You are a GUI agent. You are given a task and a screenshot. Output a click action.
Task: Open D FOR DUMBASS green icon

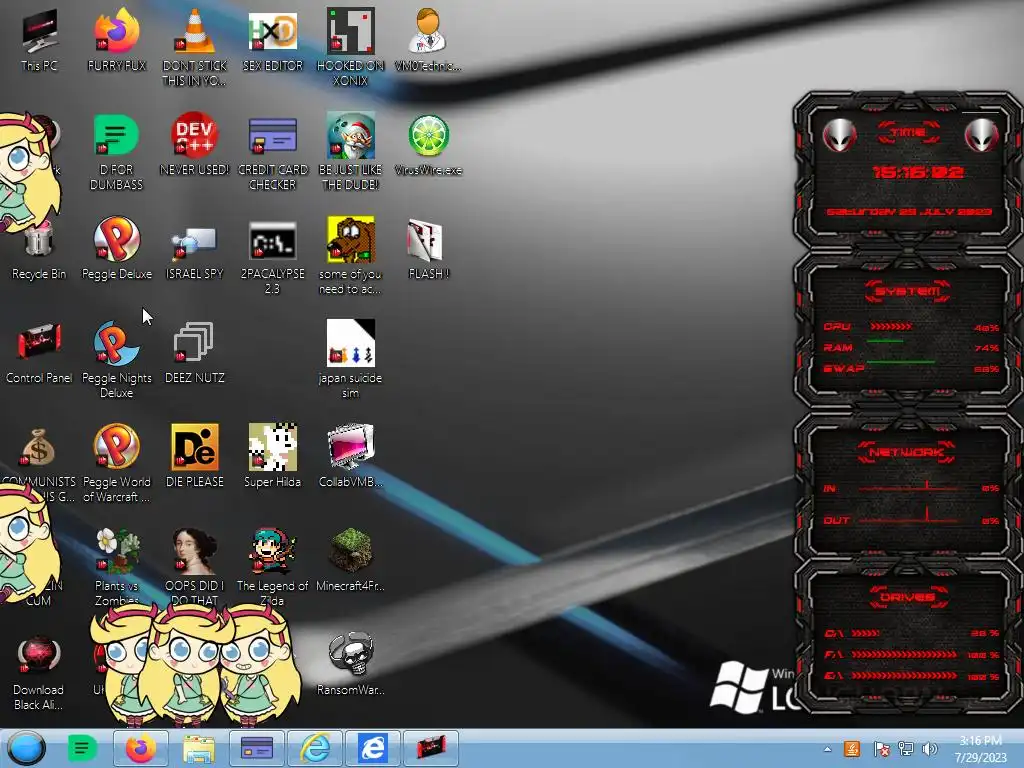[x=116, y=152]
